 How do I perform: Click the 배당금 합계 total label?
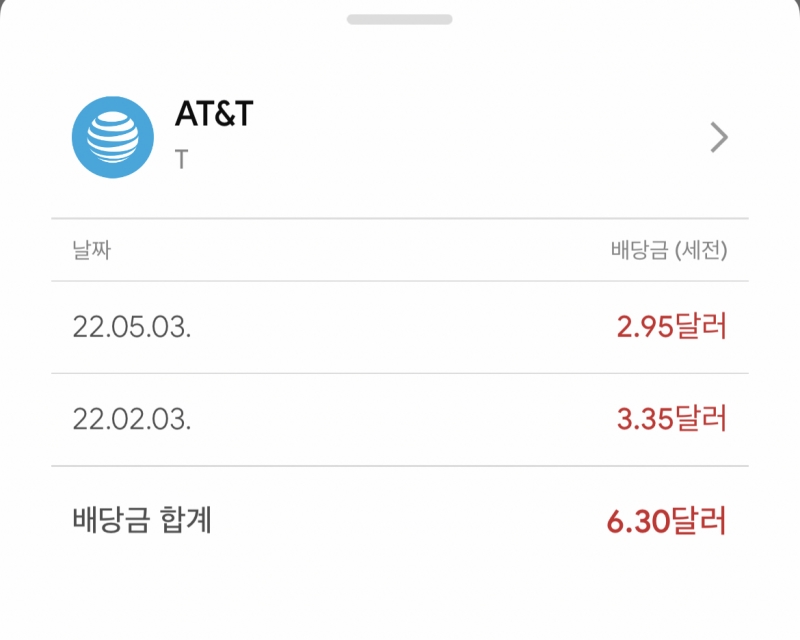point(142,520)
